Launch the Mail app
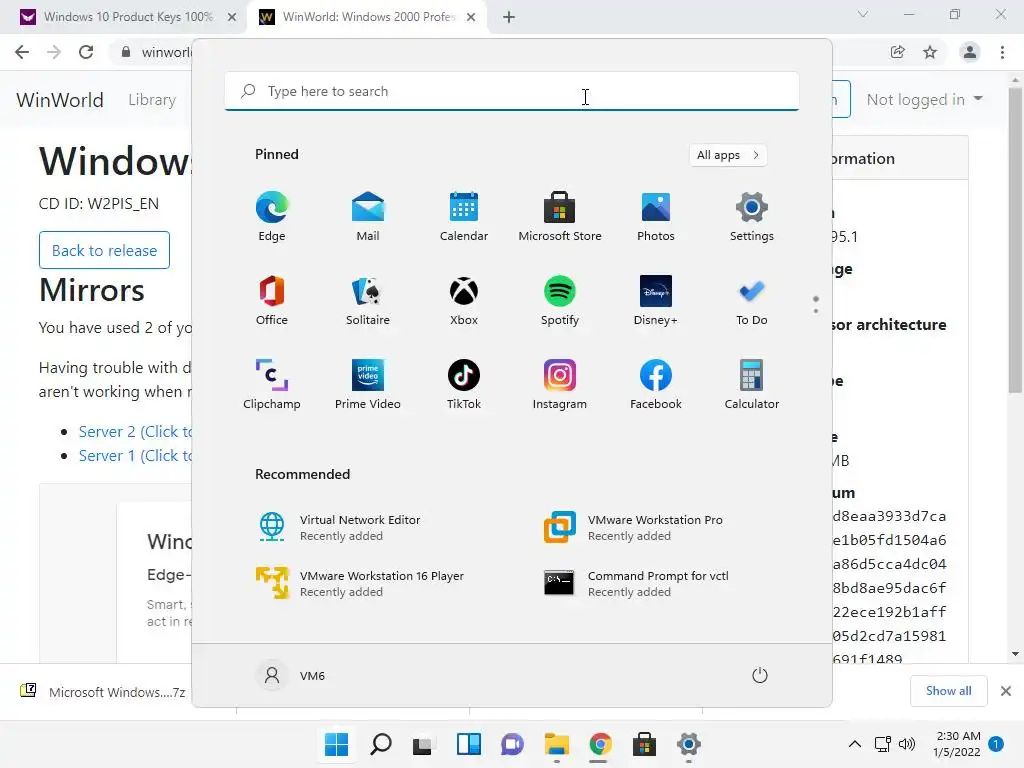1024x768 pixels. tap(368, 216)
